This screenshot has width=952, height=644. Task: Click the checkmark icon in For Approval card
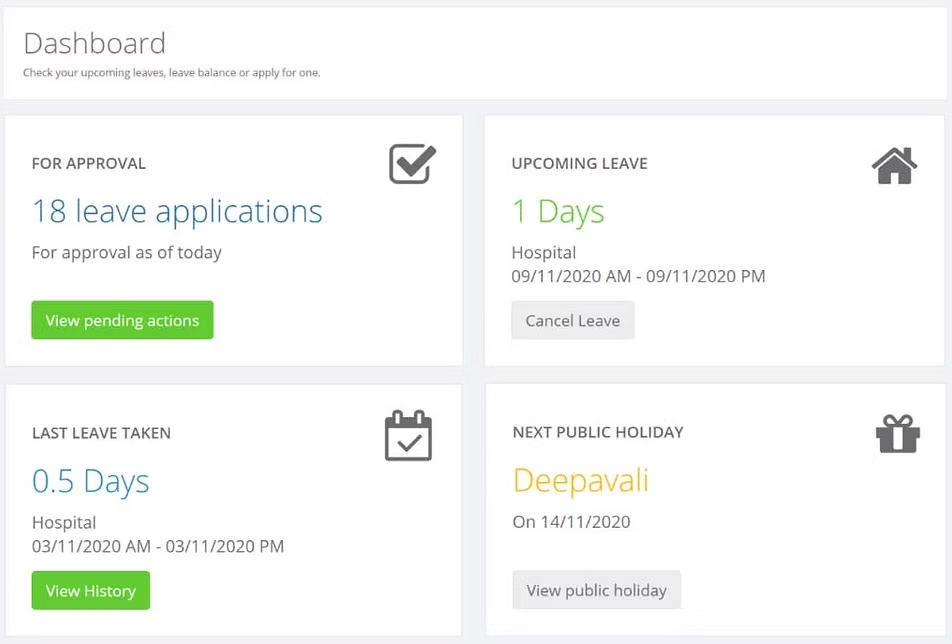412,164
